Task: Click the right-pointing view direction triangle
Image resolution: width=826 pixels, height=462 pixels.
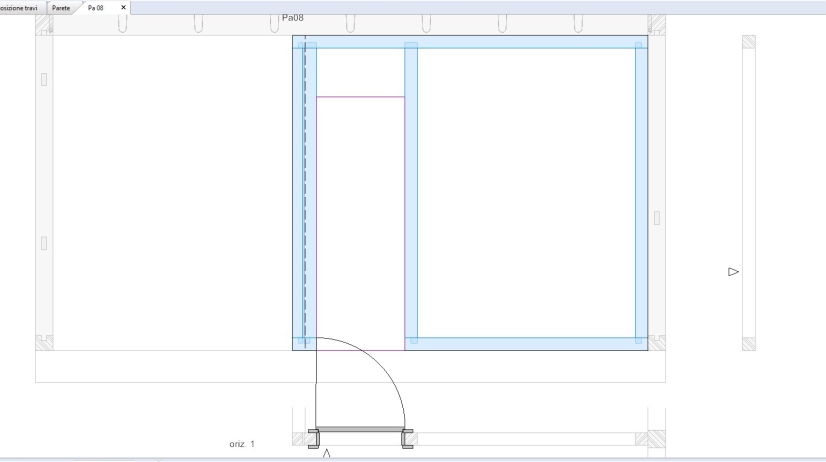Action: (733, 271)
